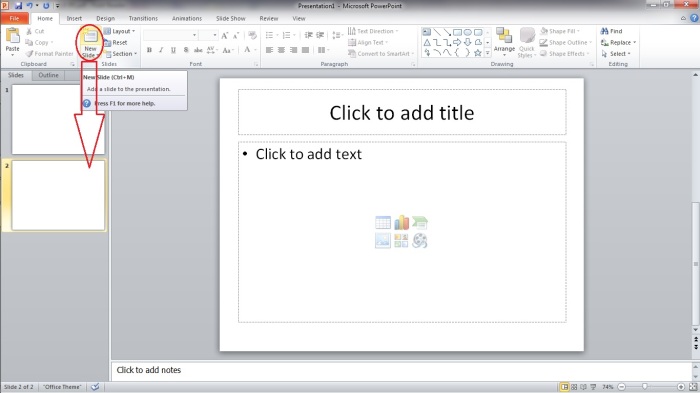Select the text box shape in gallery
Screen dimensions: 700x393
(x=427, y=32)
